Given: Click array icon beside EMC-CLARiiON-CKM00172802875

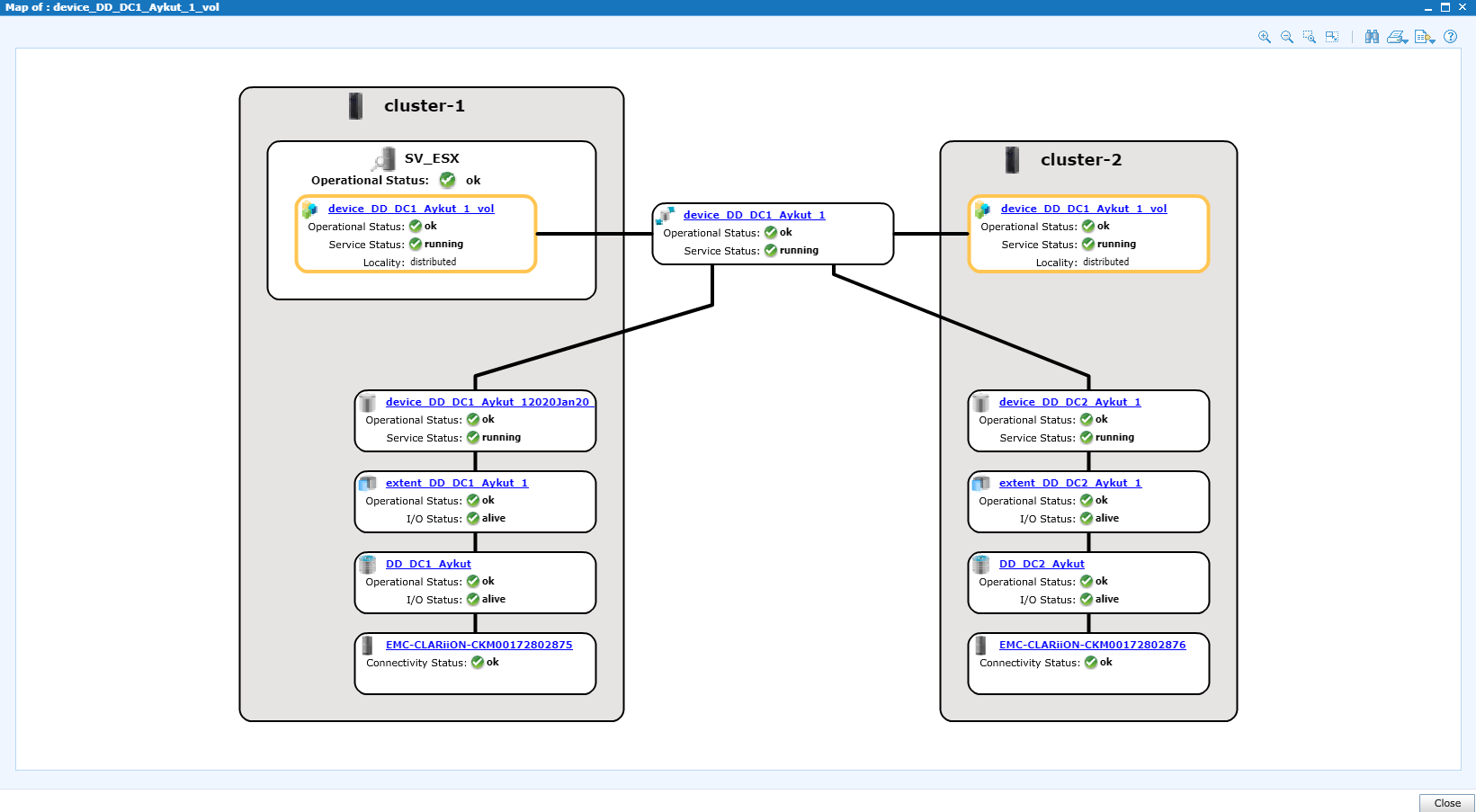Looking at the screenshot, I should (367, 646).
